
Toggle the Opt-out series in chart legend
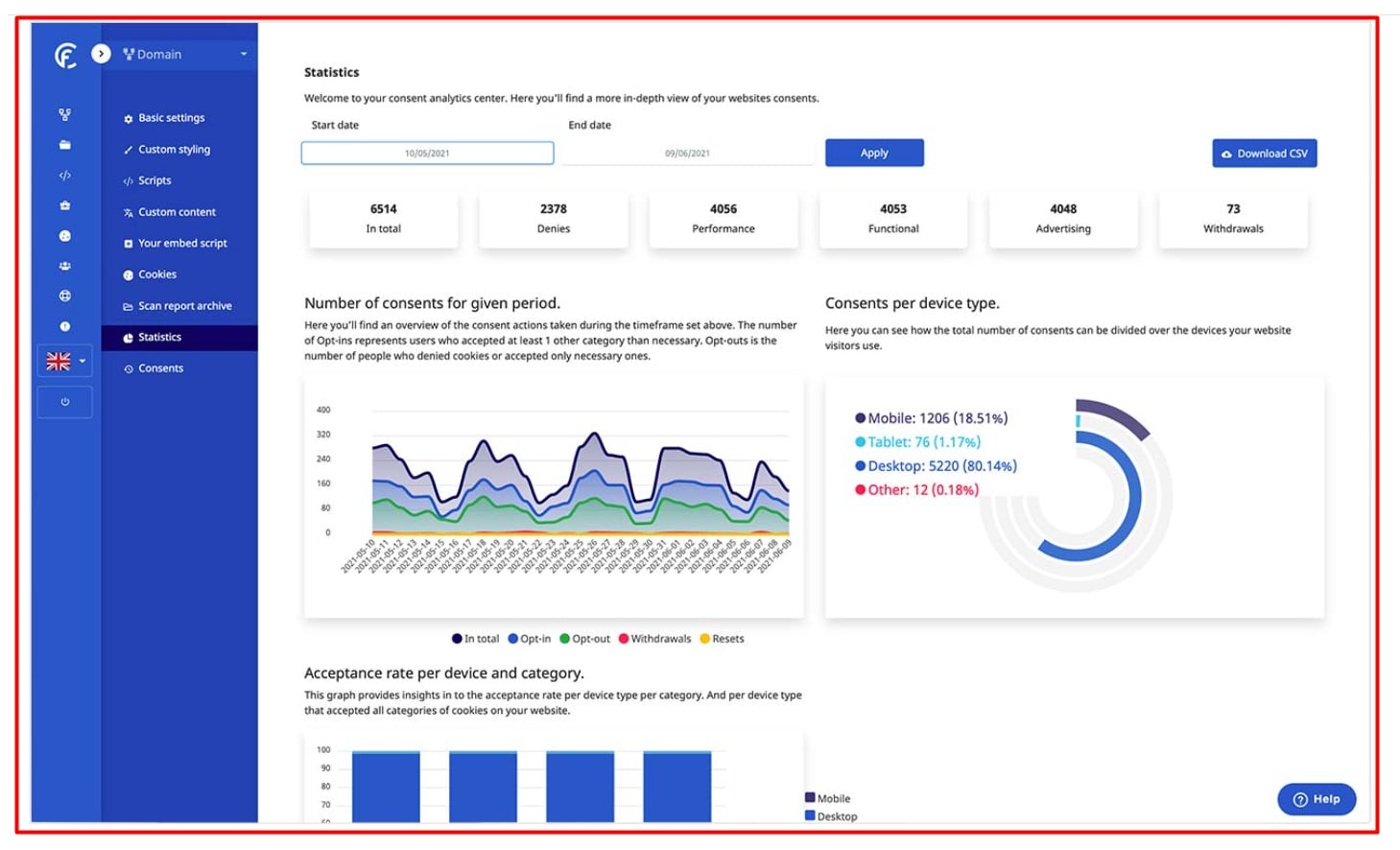point(585,639)
